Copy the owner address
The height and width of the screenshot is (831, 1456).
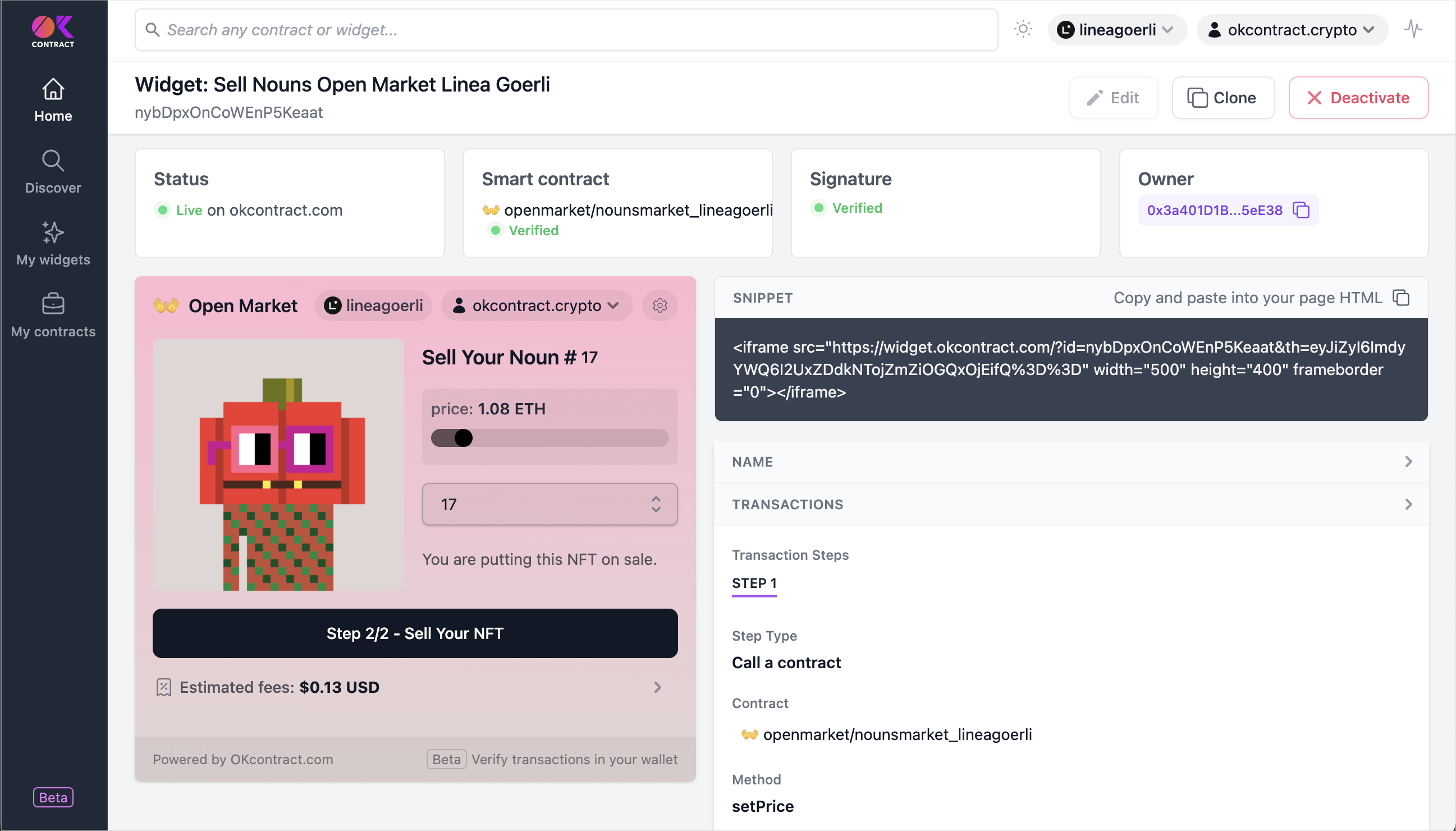[1301, 210]
